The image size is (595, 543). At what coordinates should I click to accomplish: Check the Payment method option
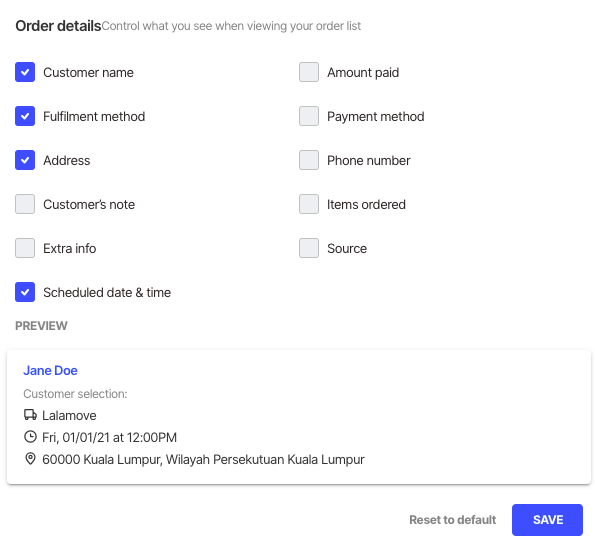pyautogui.click(x=309, y=116)
